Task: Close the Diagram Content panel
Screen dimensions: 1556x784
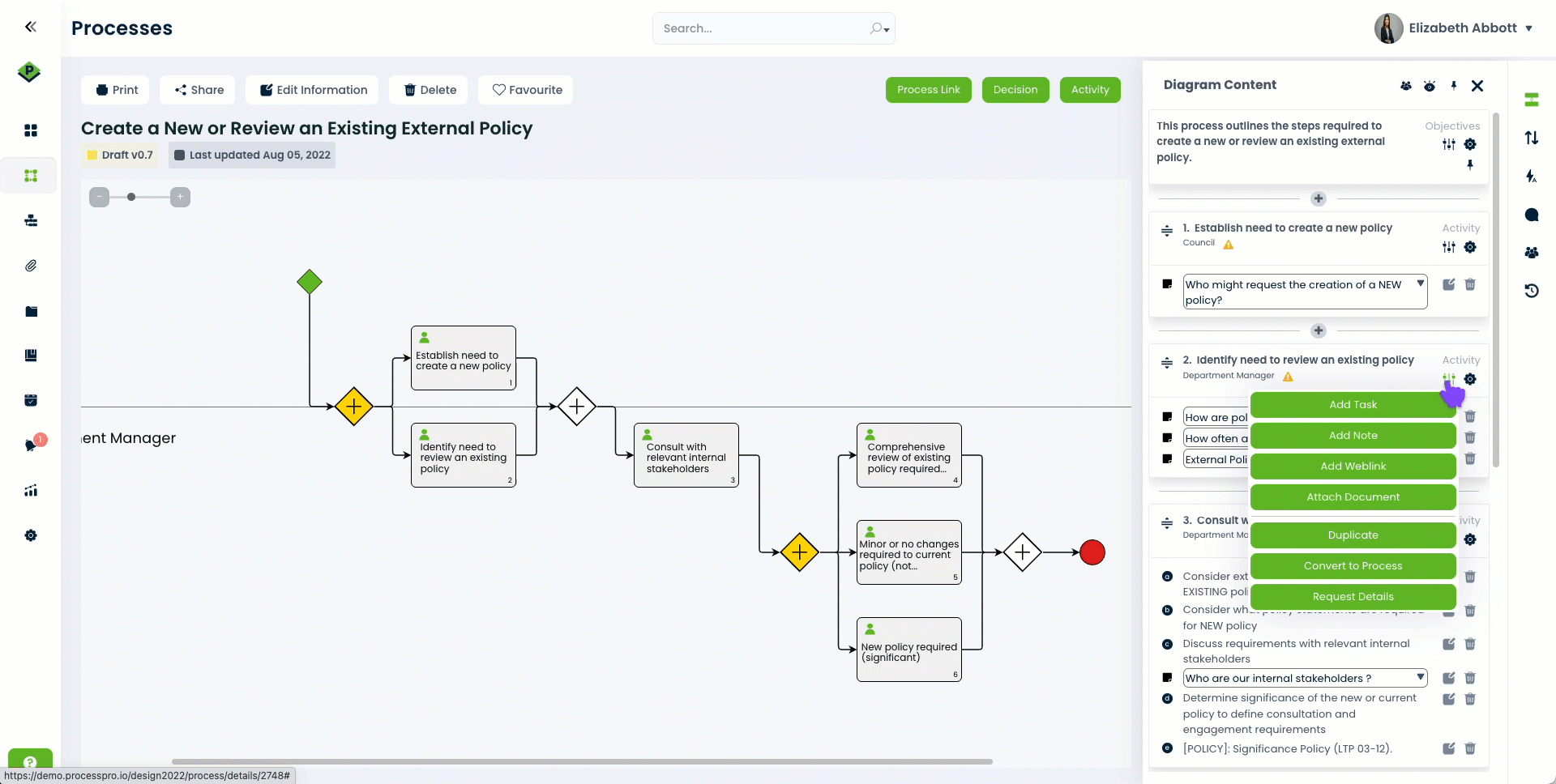Action: click(1477, 86)
